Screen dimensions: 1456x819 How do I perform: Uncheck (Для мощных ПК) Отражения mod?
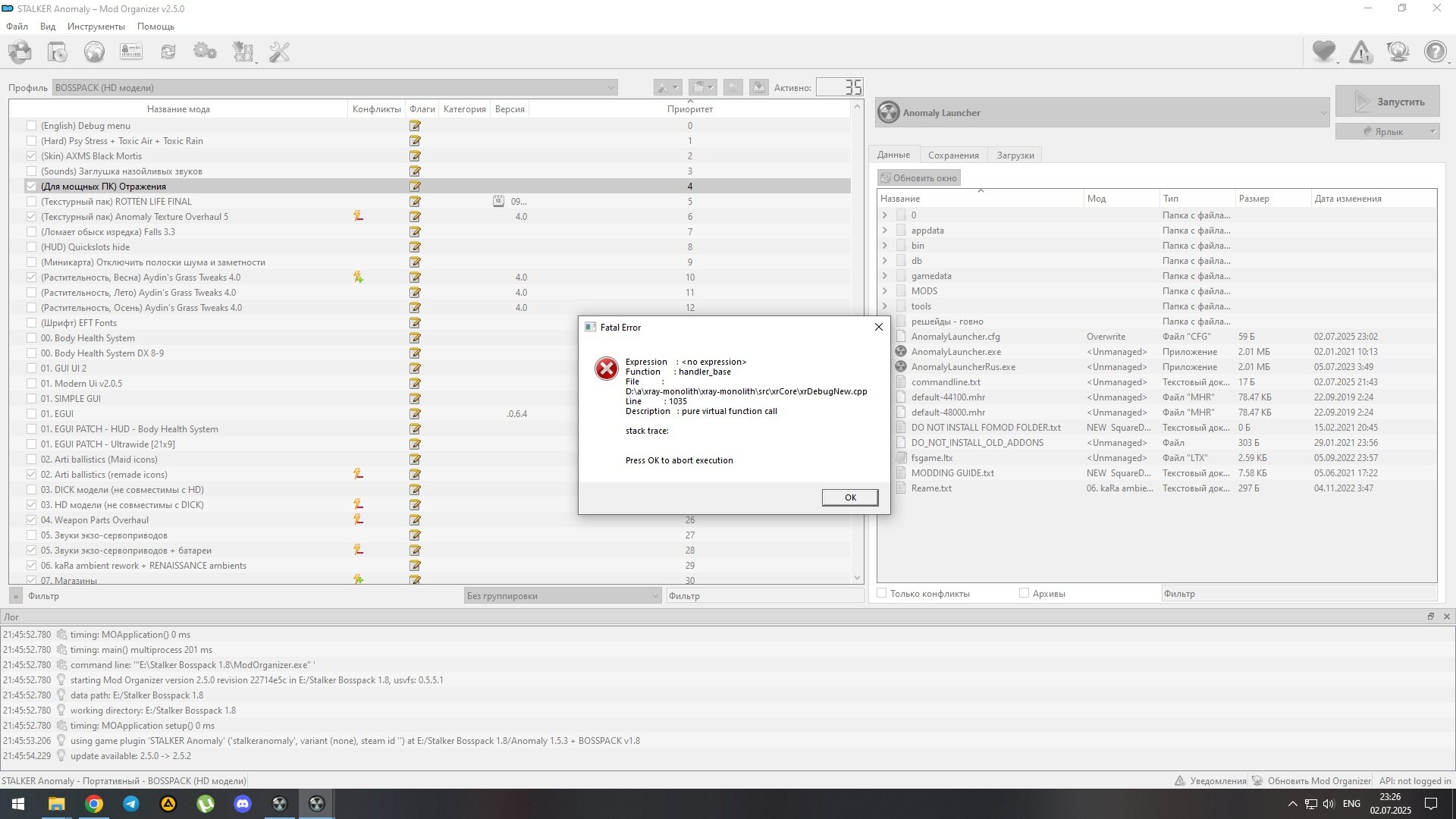point(31,187)
